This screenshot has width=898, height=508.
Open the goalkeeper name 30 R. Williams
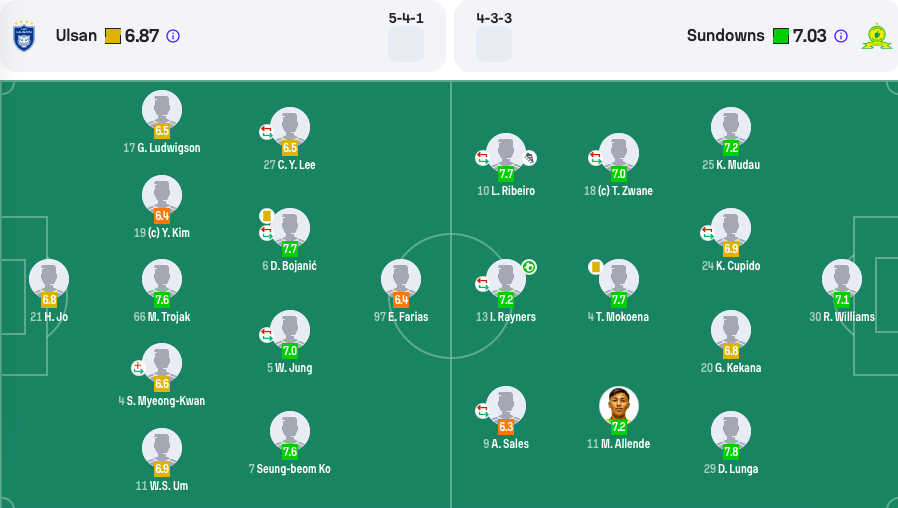[x=842, y=317]
